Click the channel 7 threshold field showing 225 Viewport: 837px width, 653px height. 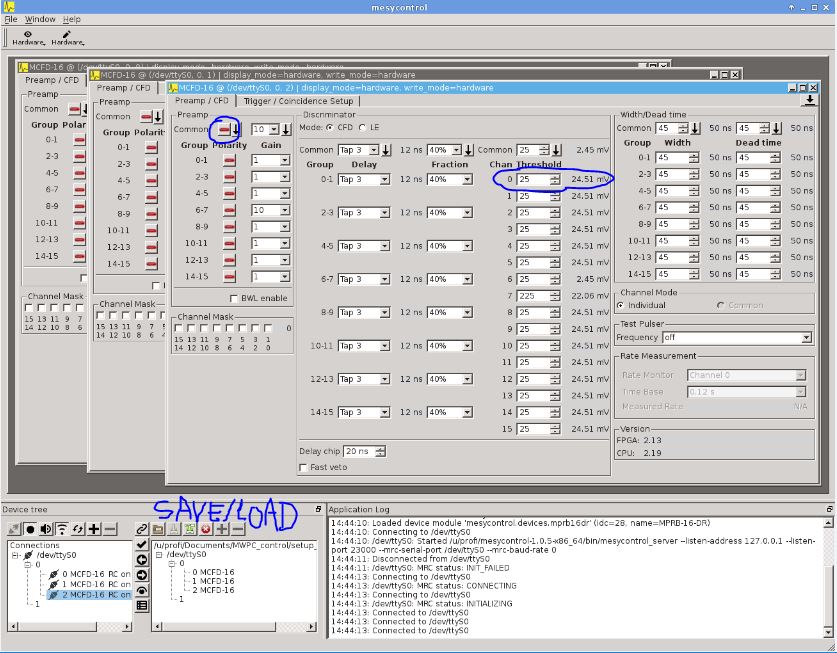click(x=532, y=296)
